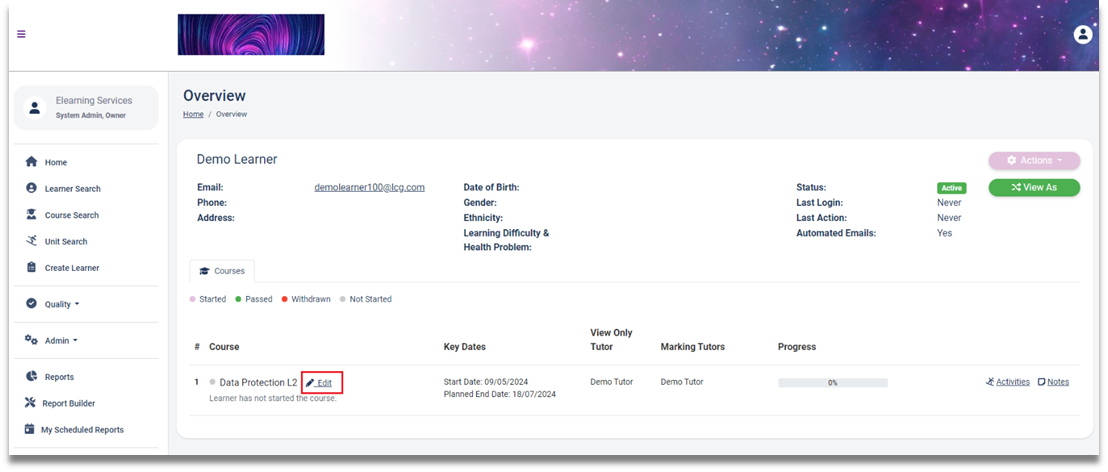Expand the Admin dropdown menu
1108x472 pixels.
(61, 341)
